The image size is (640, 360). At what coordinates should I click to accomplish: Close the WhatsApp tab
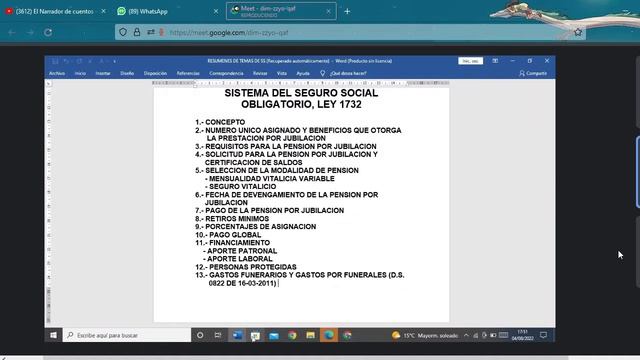[x=216, y=11]
